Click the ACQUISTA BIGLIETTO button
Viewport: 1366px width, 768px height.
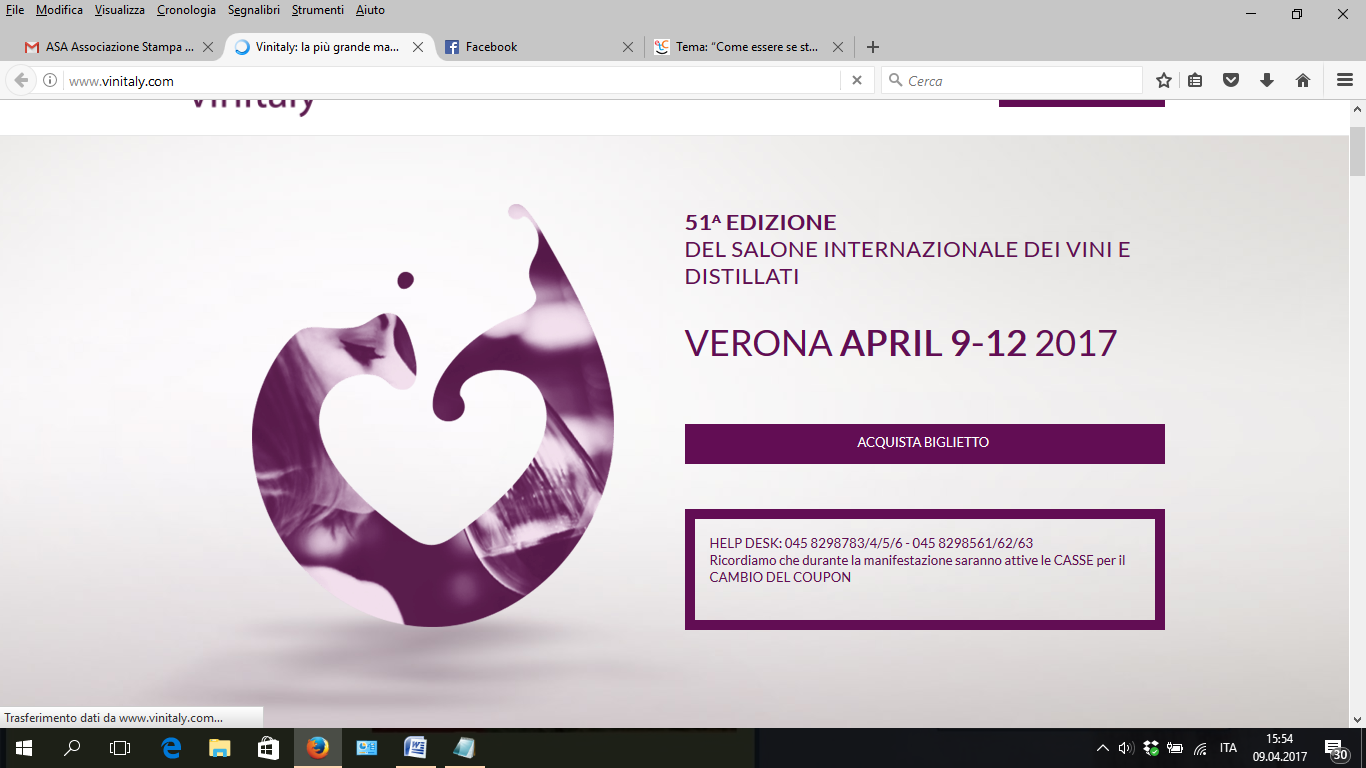click(x=924, y=443)
